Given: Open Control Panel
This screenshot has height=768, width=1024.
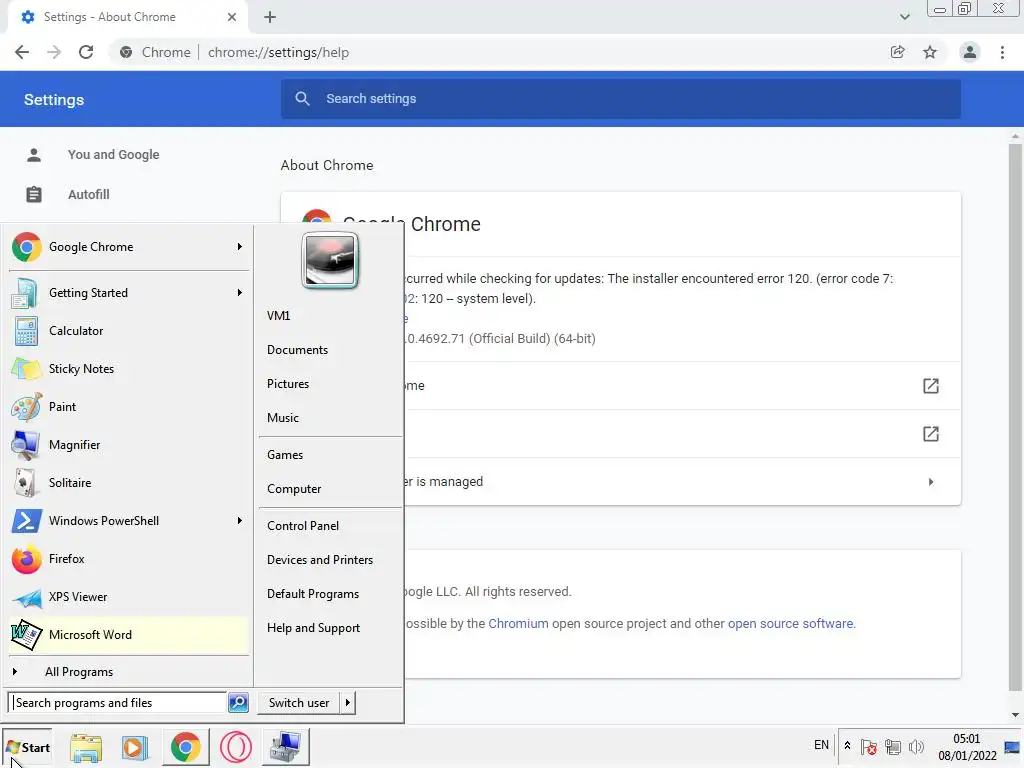Looking at the screenshot, I should coord(303,526).
